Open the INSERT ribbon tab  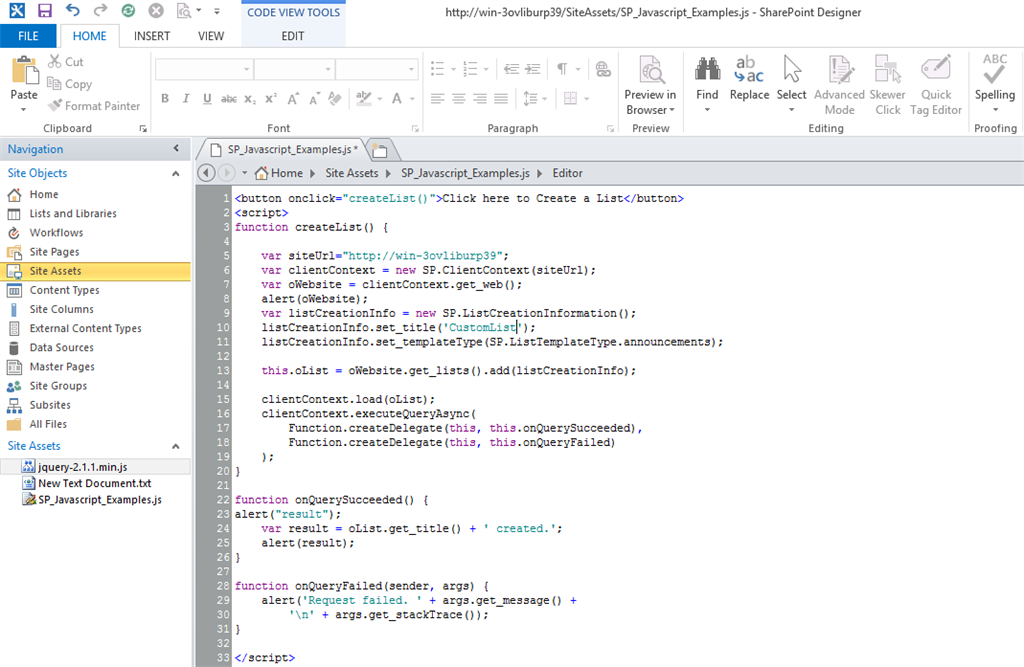click(152, 36)
